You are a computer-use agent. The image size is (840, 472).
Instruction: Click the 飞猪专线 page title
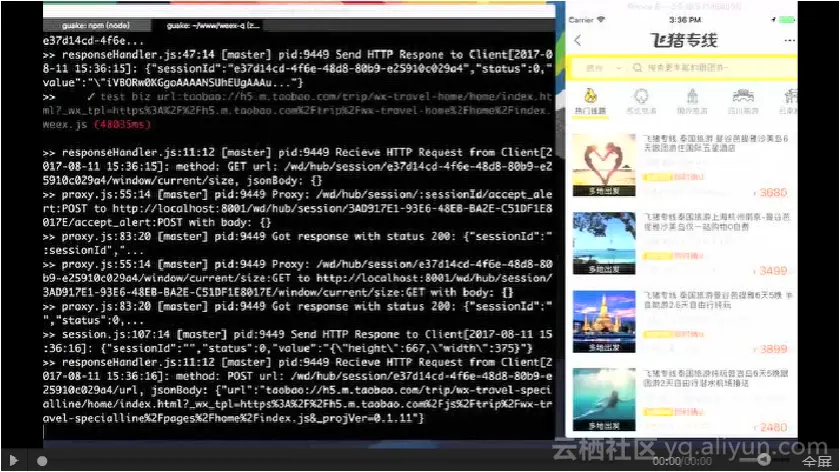pyautogui.click(x=684, y=40)
